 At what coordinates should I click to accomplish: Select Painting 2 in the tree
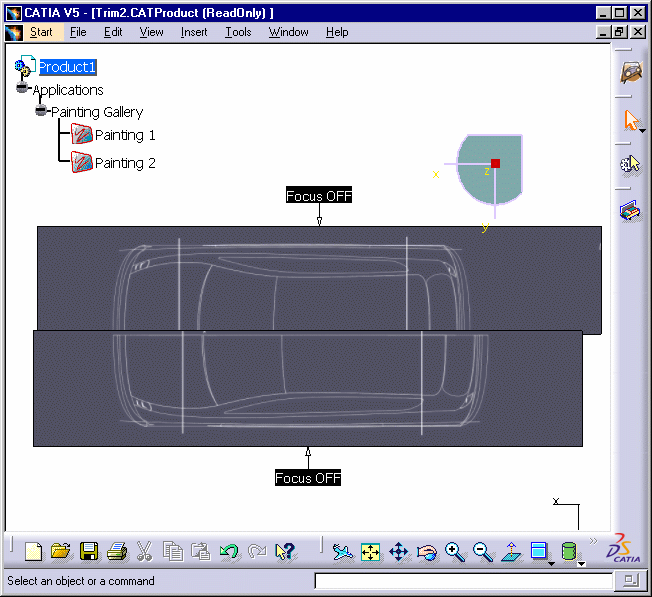click(x=125, y=163)
